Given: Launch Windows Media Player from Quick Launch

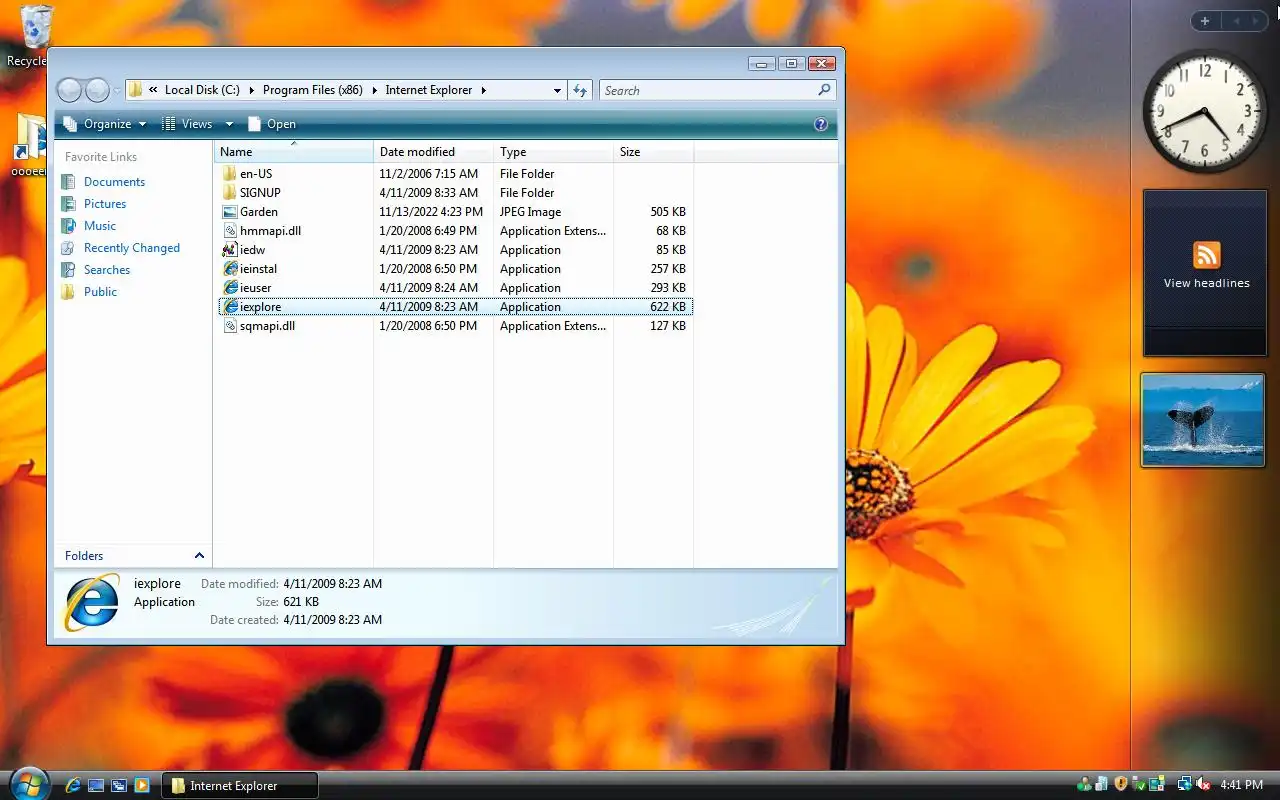Looking at the screenshot, I should 142,786.
